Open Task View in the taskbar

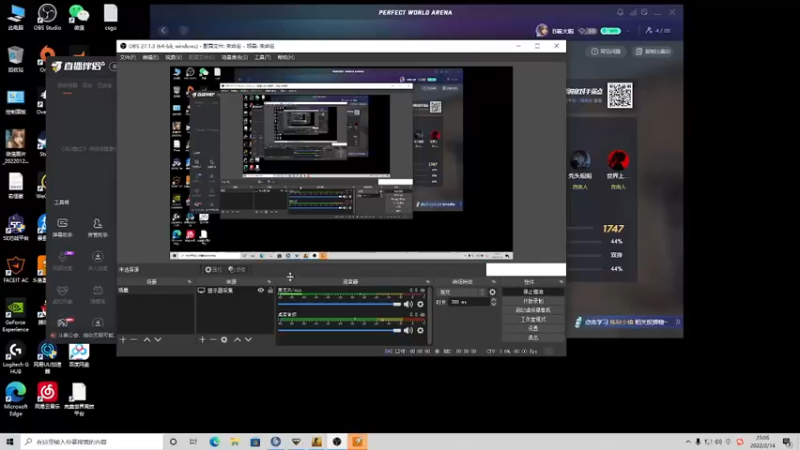[x=193, y=441]
